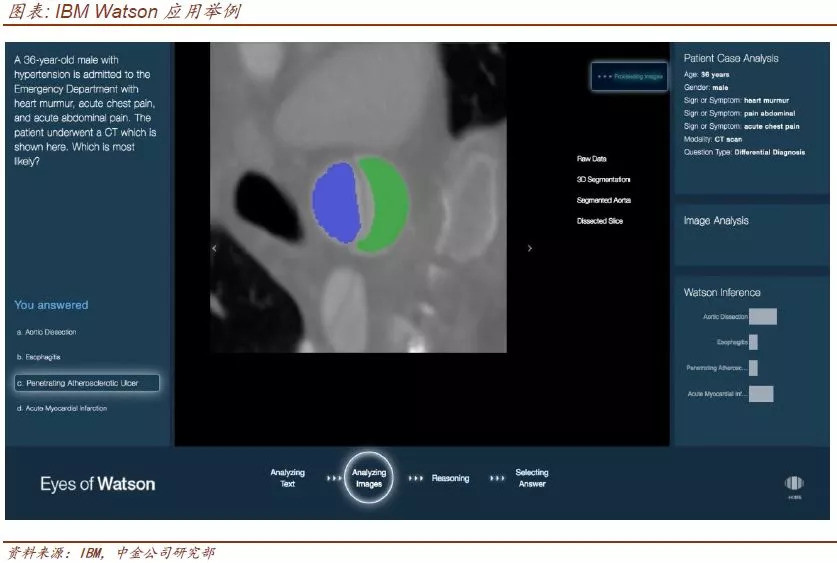837x563 pixels.
Task: Click Question Type: Differential Diagnosis entry
Action: [x=744, y=152]
